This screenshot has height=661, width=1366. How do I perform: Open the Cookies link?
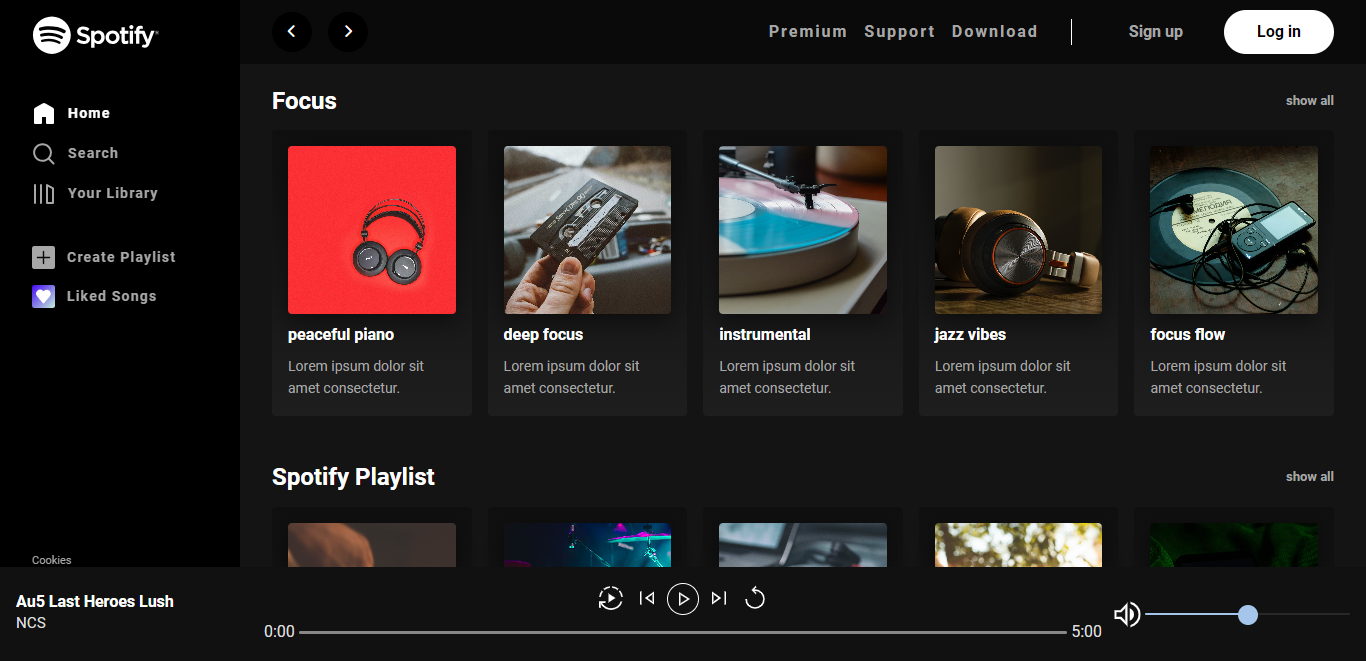[52, 560]
